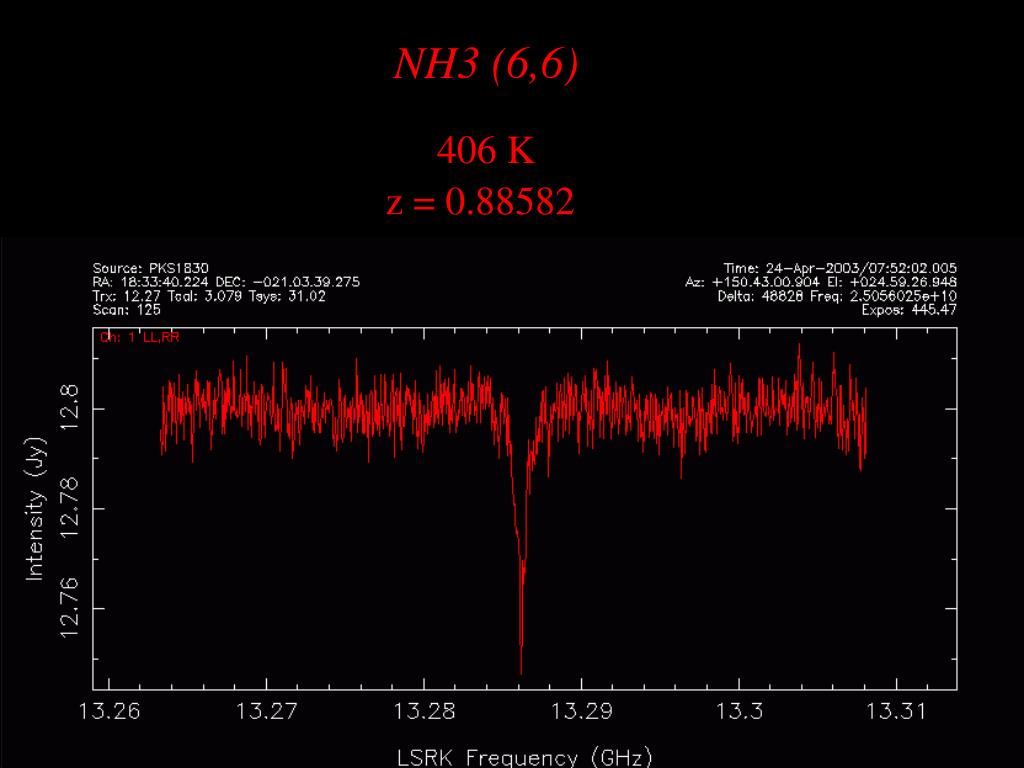Click the 'Scan: 125' line
This screenshot has width=1024, height=768.
tap(127, 310)
